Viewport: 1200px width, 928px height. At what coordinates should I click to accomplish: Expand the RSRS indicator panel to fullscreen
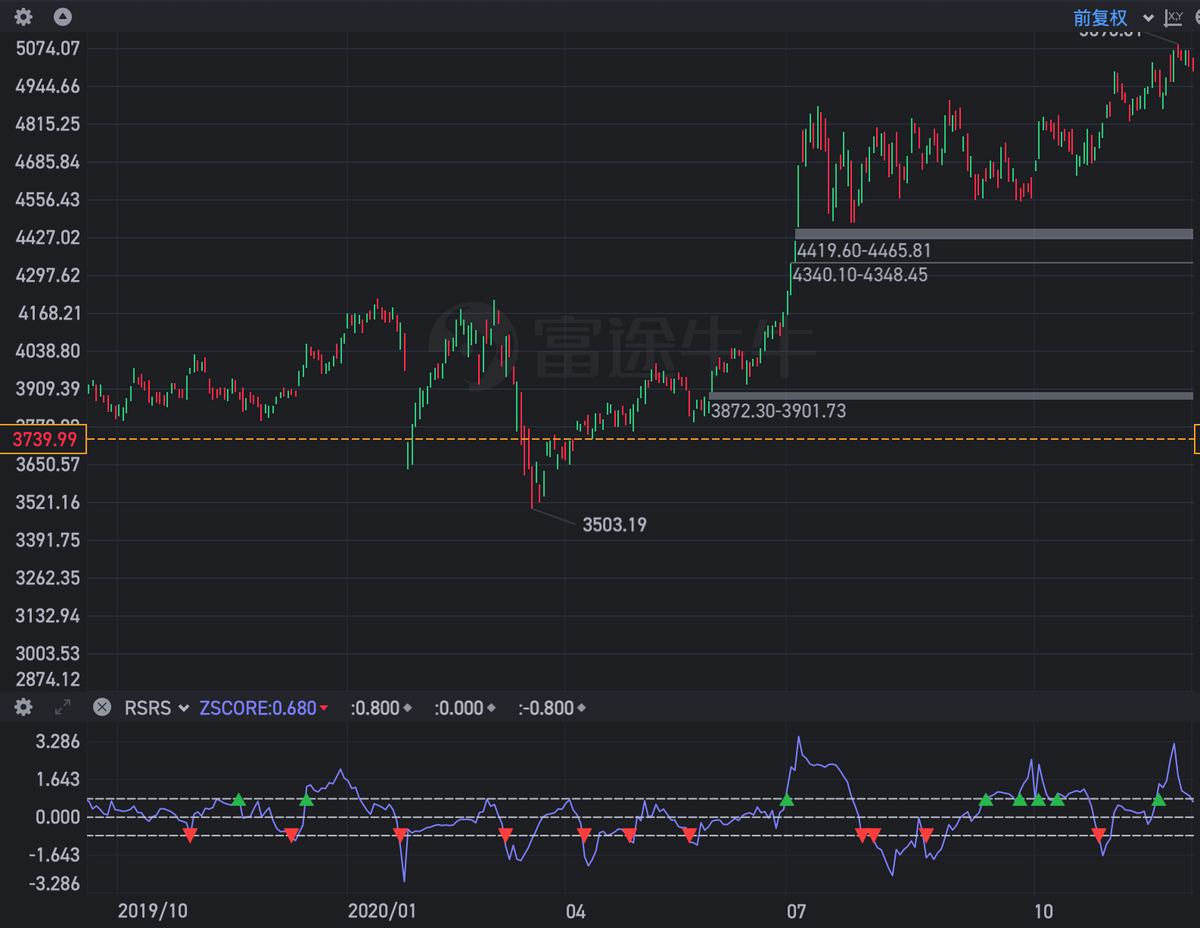coord(62,708)
